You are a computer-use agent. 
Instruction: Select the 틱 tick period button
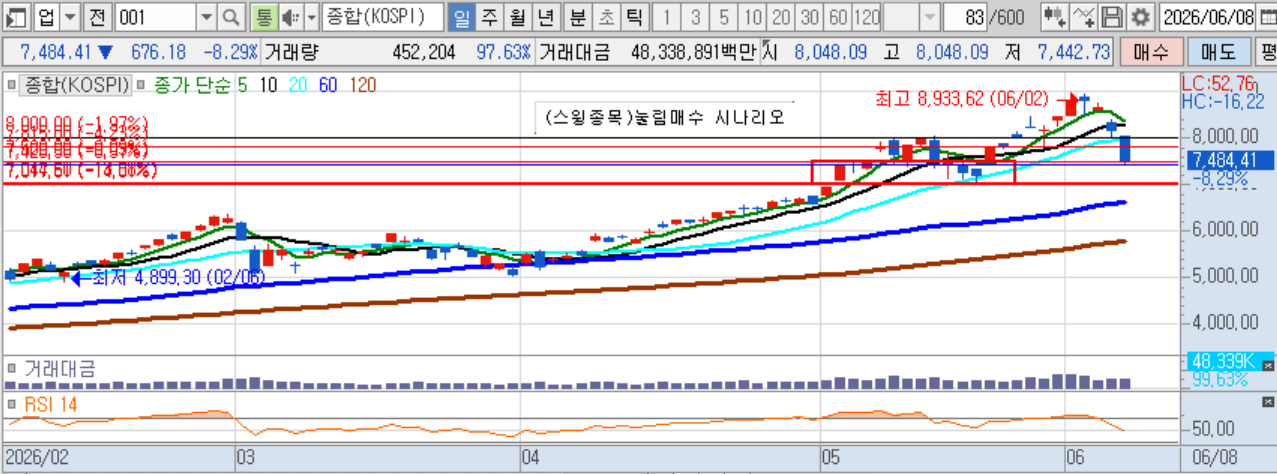(634, 17)
